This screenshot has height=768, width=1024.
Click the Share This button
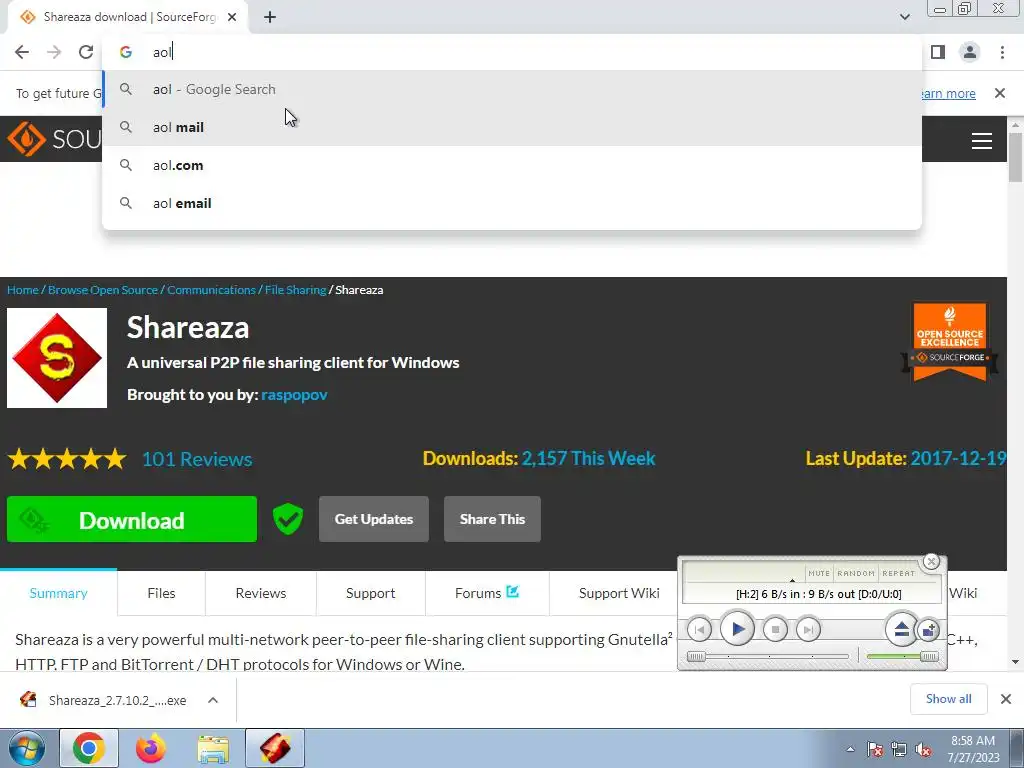[492, 519]
